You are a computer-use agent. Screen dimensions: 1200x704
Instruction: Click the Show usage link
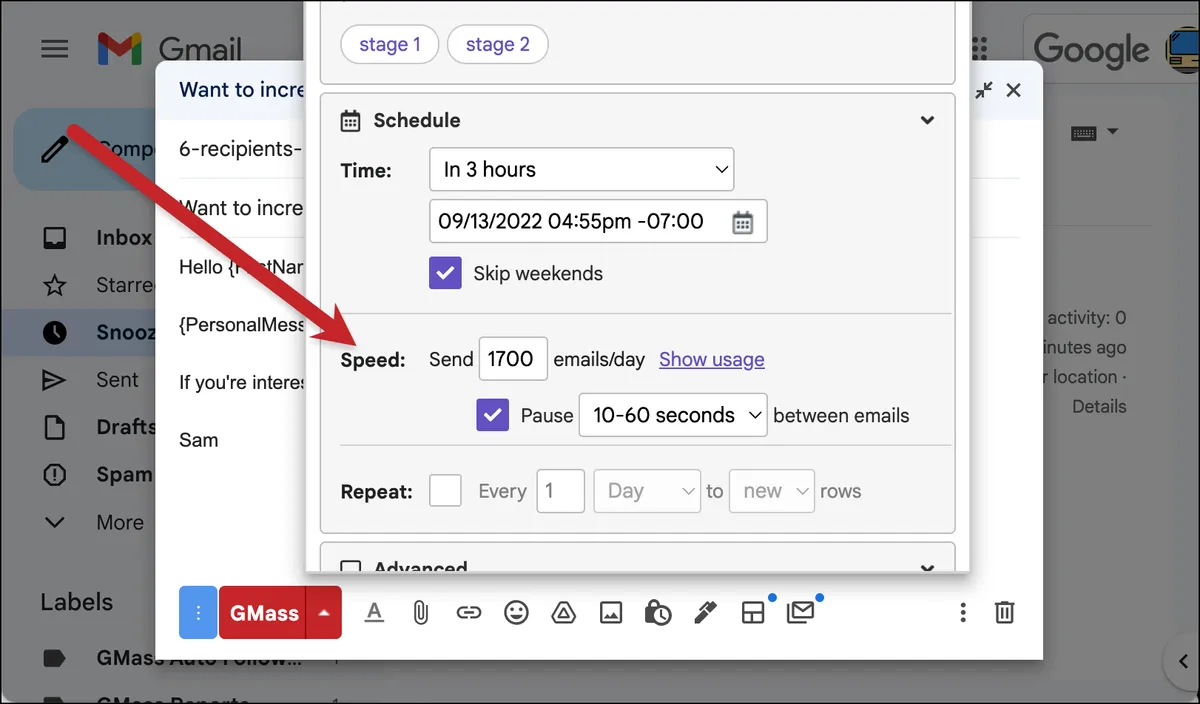tap(712, 360)
